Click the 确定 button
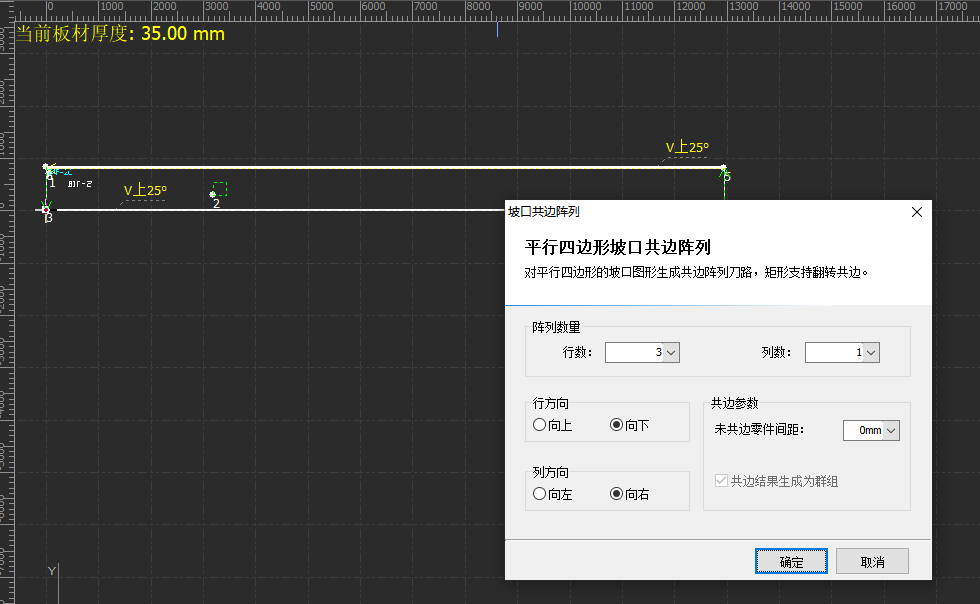Image resolution: width=980 pixels, height=604 pixels. coord(791,561)
